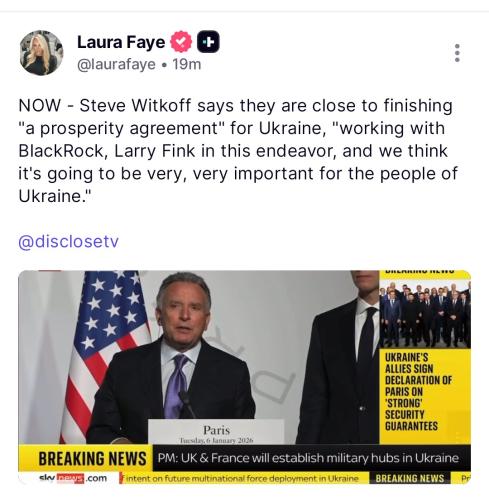The image size is (489, 500).
Task: Open Laura Faye's round profile avatar
Action: pyautogui.click(x=41, y=53)
